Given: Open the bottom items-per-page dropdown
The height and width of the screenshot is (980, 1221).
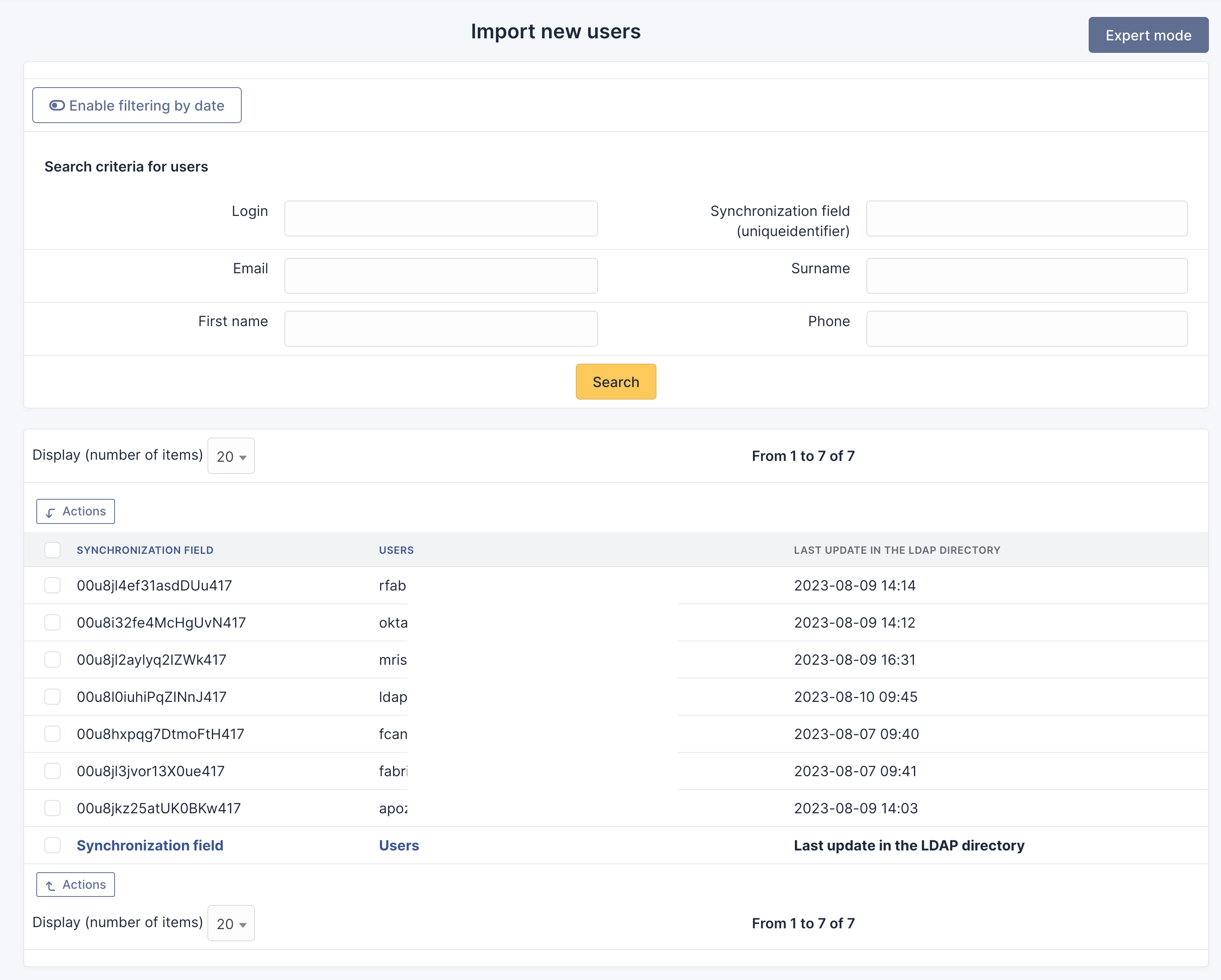Looking at the screenshot, I should click(x=231, y=923).
